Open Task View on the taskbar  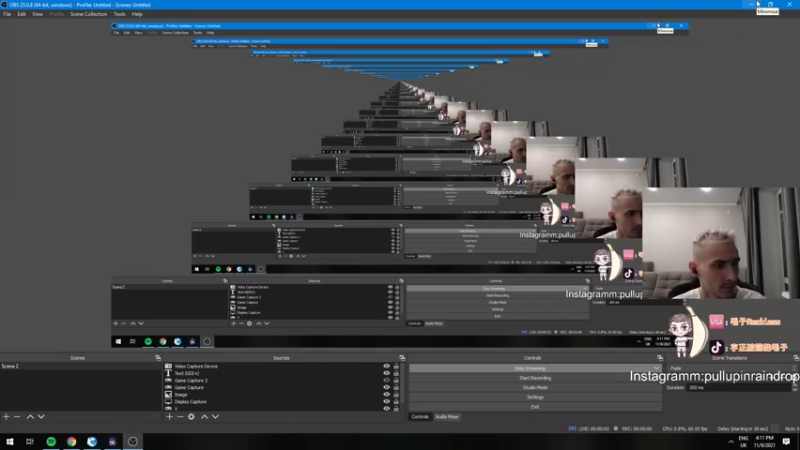coord(30,442)
